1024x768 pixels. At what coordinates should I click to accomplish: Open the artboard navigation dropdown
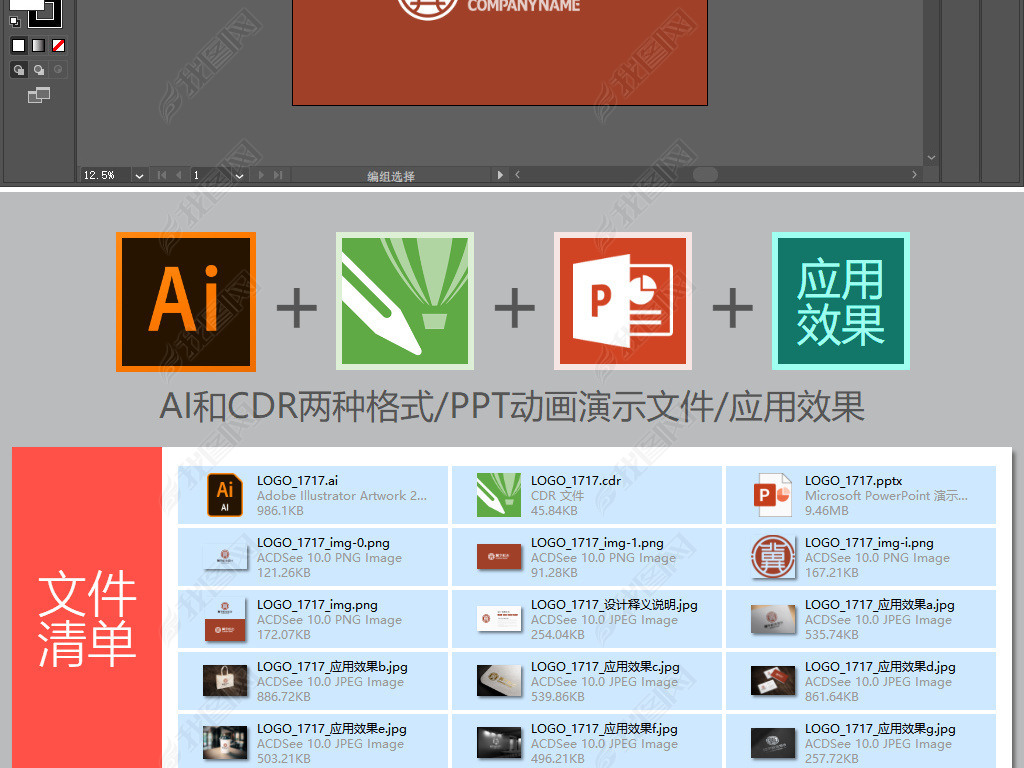(x=239, y=176)
